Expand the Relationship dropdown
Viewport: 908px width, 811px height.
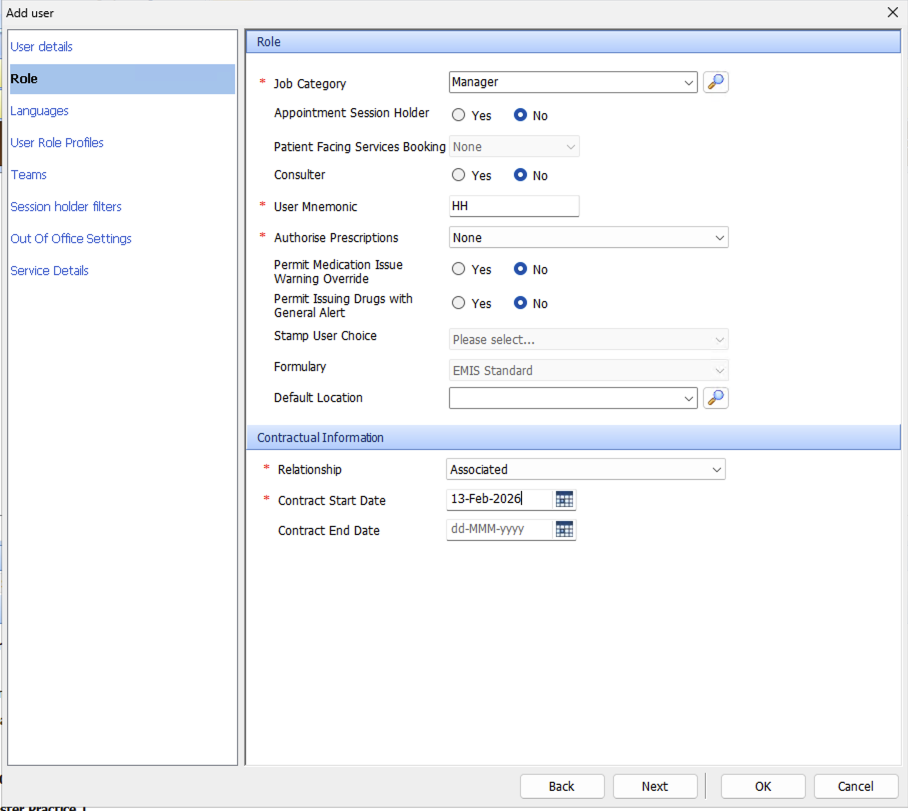point(716,470)
